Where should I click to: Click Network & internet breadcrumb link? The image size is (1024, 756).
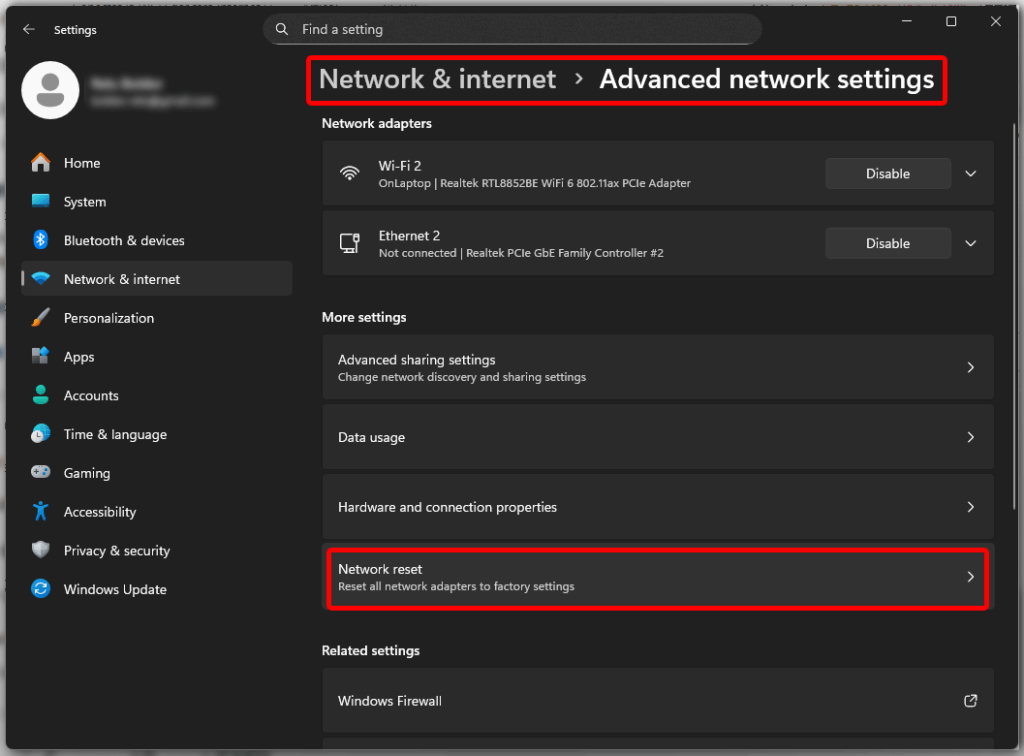click(x=438, y=79)
